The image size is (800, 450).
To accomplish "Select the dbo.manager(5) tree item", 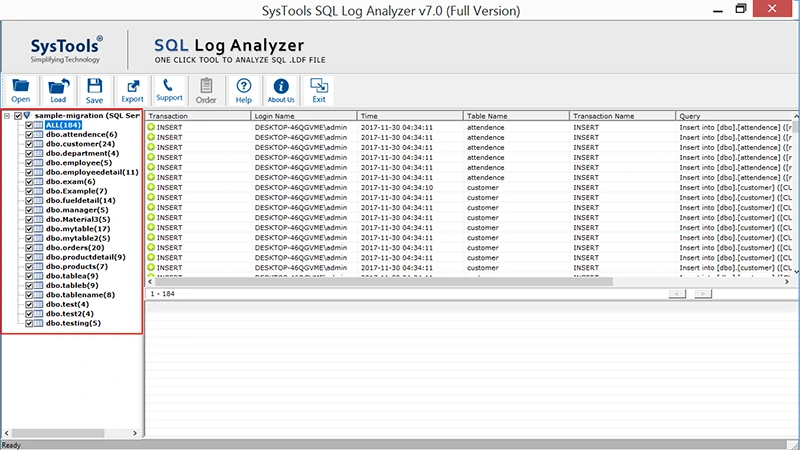I will pyautogui.click(x=77, y=210).
